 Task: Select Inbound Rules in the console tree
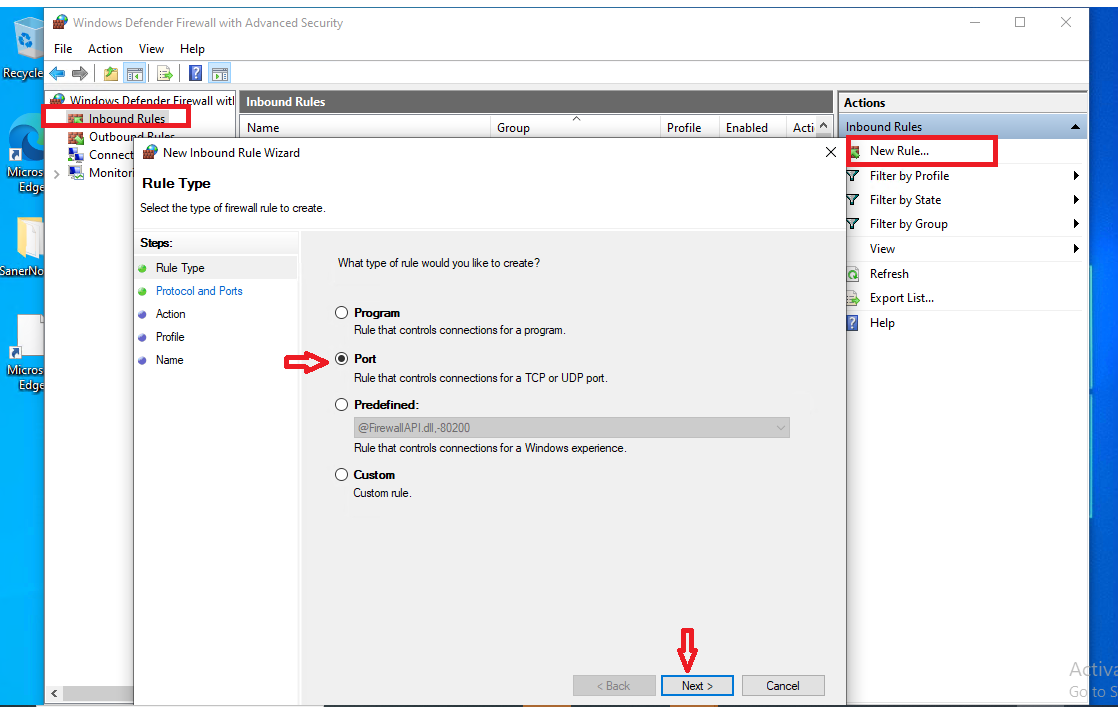pyautogui.click(x=127, y=118)
